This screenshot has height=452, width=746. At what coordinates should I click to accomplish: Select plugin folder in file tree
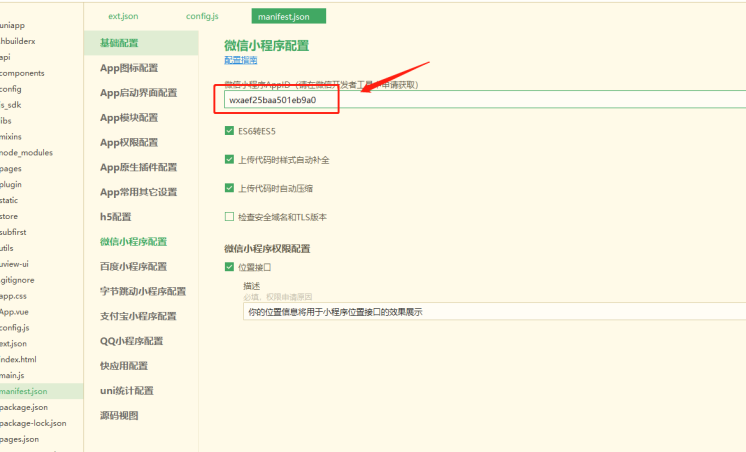click(11, 184)
